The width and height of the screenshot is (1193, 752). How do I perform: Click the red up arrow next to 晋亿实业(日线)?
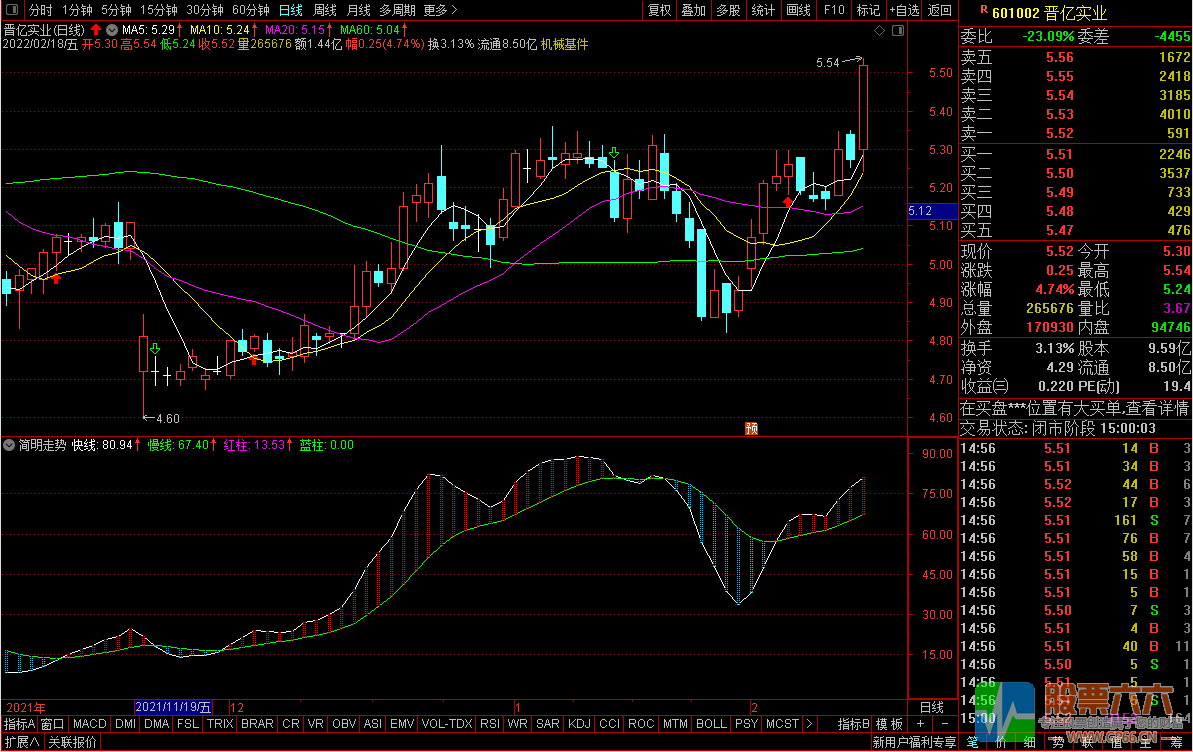(x=96, y=30)
